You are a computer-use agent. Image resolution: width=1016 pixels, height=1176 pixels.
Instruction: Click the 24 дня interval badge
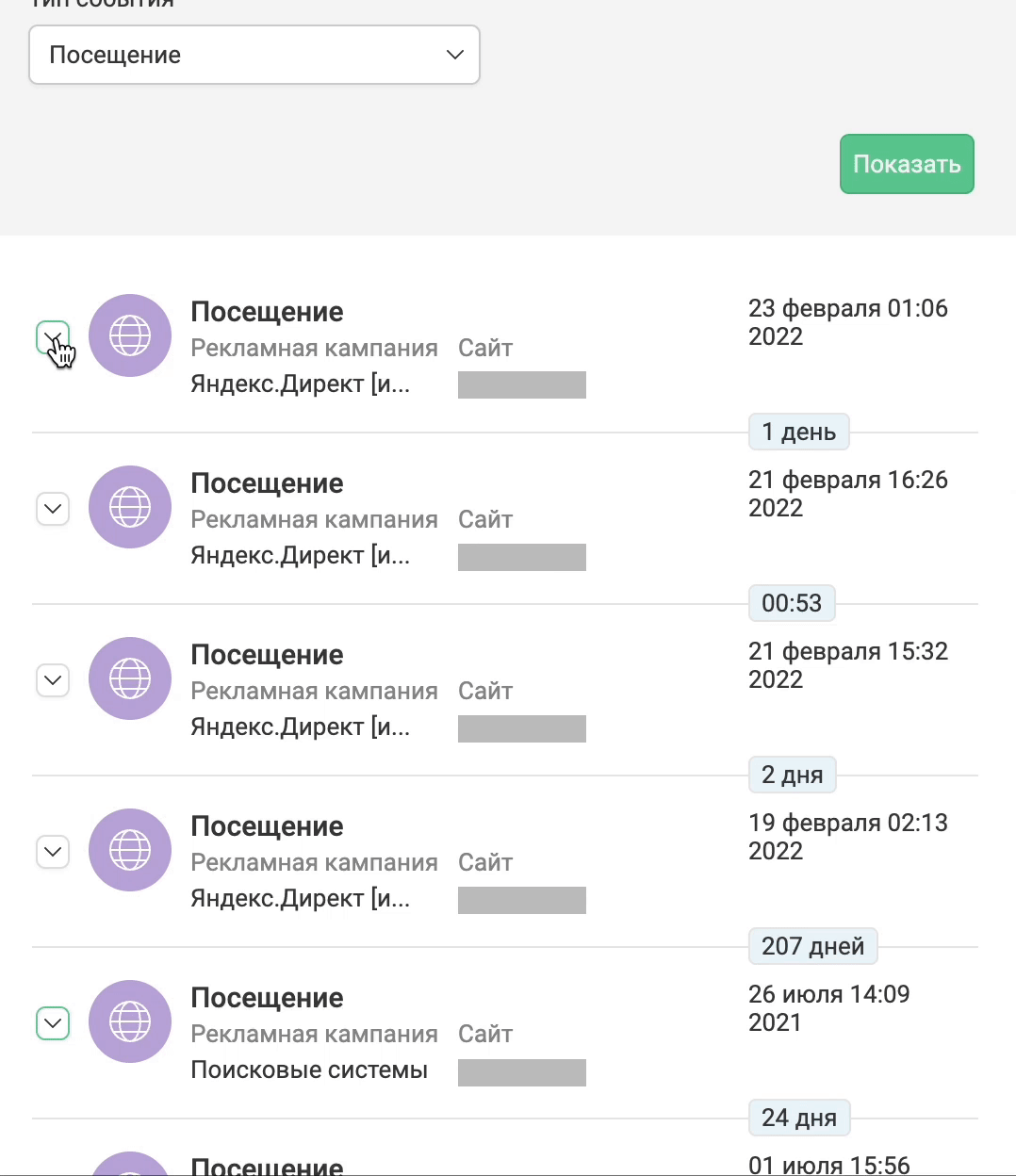(799, 1118)
